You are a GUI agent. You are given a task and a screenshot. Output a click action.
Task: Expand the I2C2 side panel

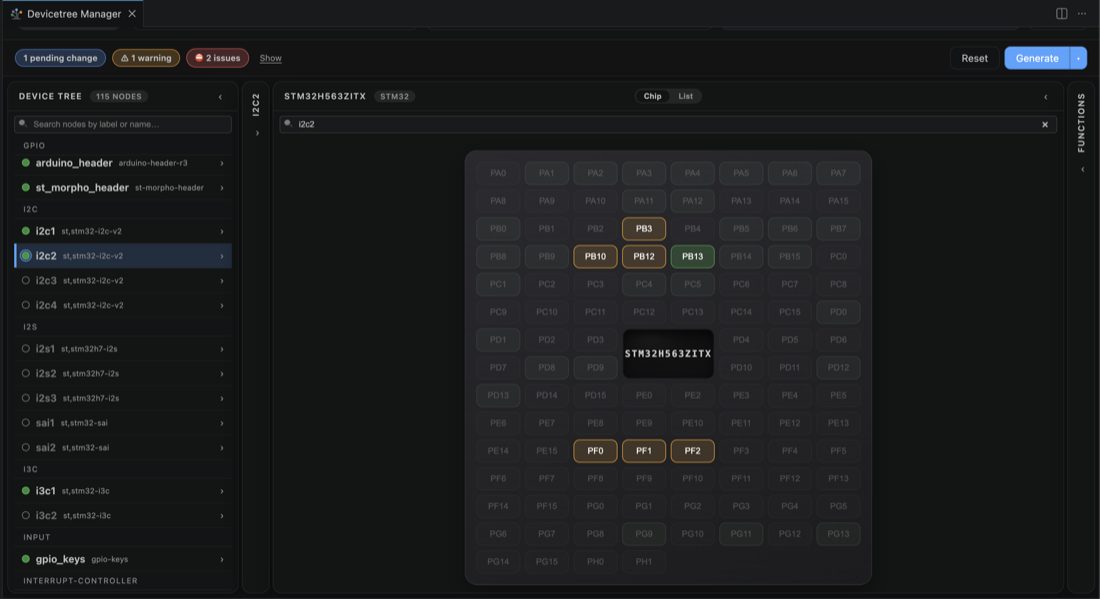pyautogui.click(x=257, y=133)
